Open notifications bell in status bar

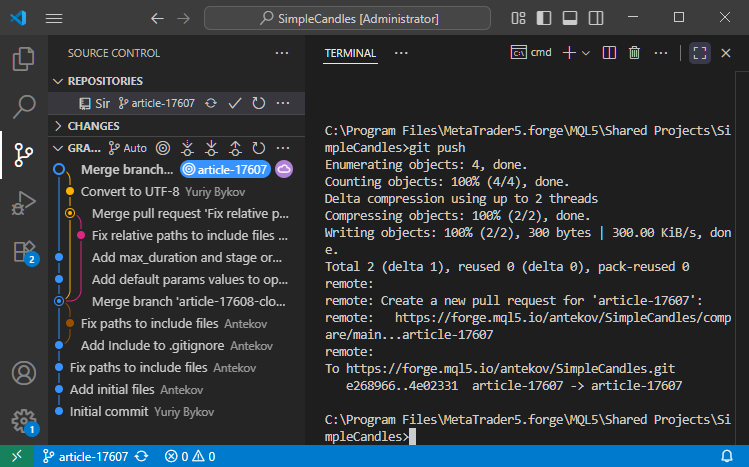[727, 456]
